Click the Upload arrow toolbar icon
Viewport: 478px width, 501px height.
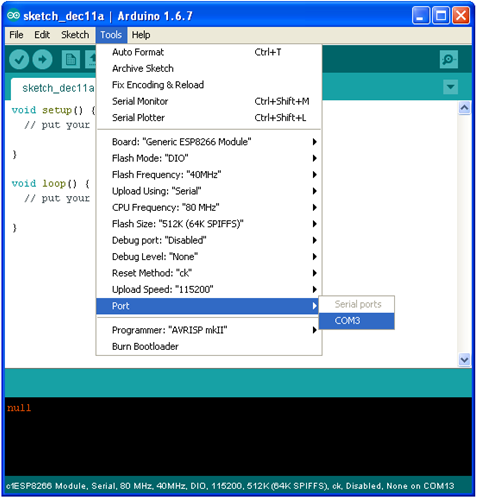tap(42, 59)
